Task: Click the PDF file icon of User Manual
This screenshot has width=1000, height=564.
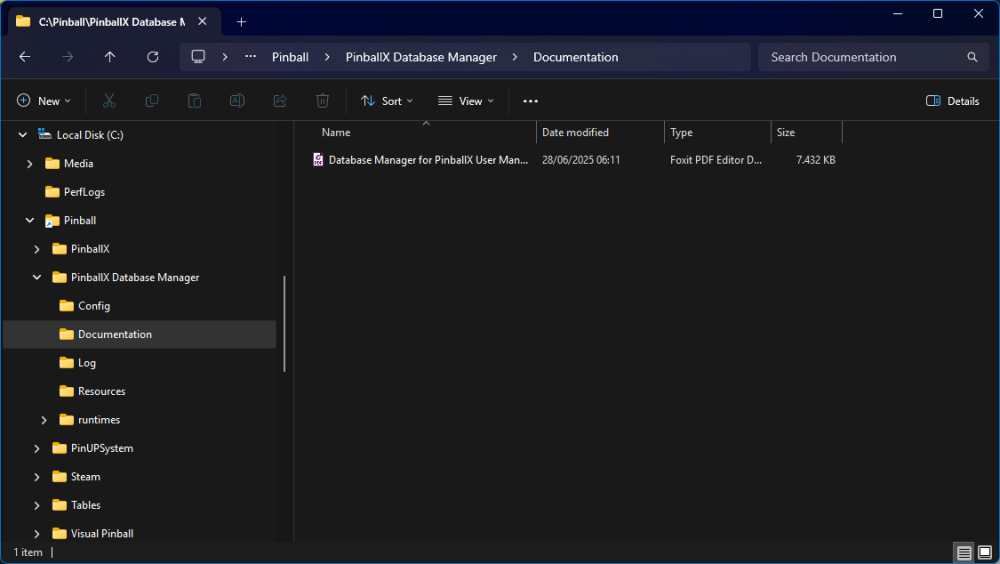Action: pyautogui.click(x=318, y=160)
